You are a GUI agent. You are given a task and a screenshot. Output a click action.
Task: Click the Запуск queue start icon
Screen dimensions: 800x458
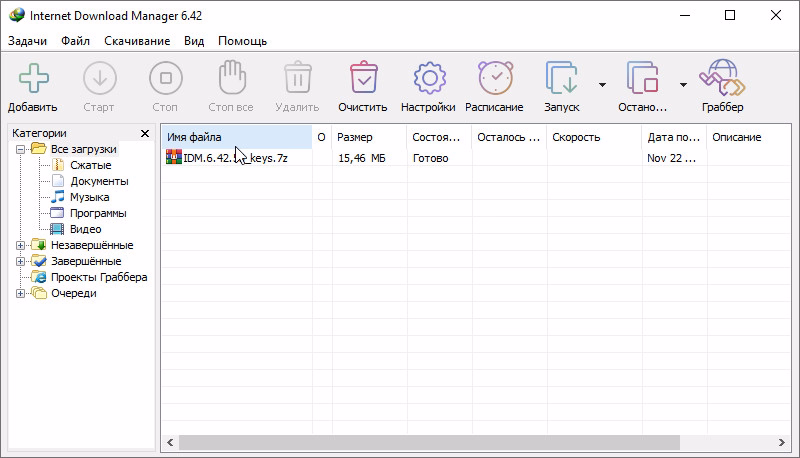(x=561, y=78)
